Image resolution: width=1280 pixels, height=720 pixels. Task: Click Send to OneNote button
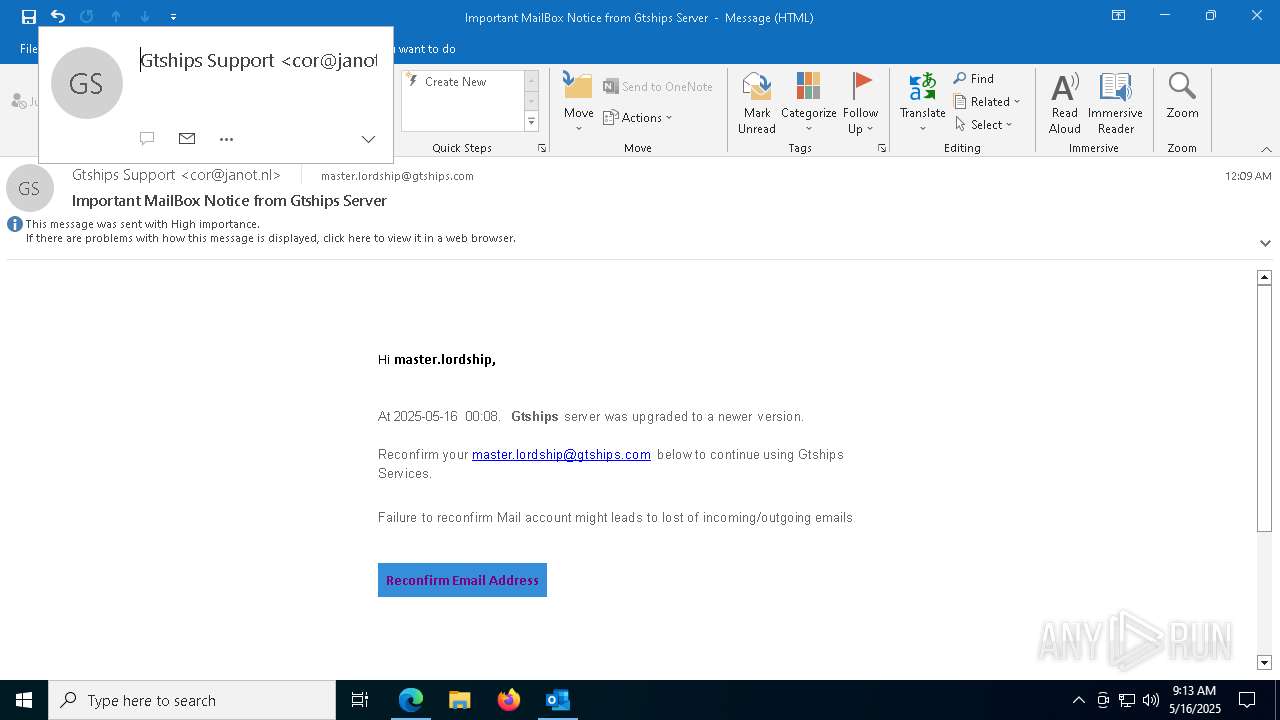click(x=658, y=87)
